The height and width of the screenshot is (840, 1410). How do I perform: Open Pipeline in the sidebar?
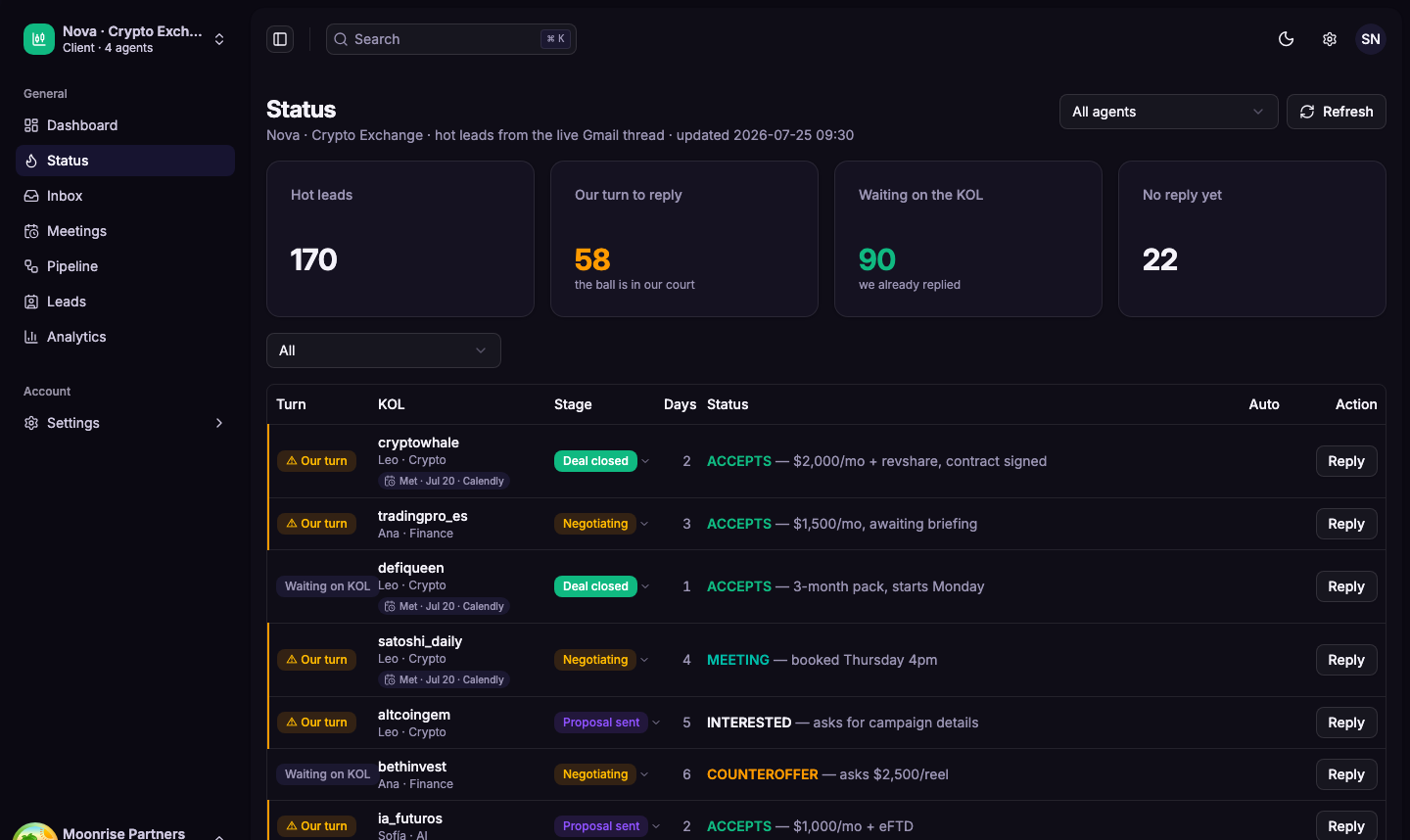click(x=125, y=266)
